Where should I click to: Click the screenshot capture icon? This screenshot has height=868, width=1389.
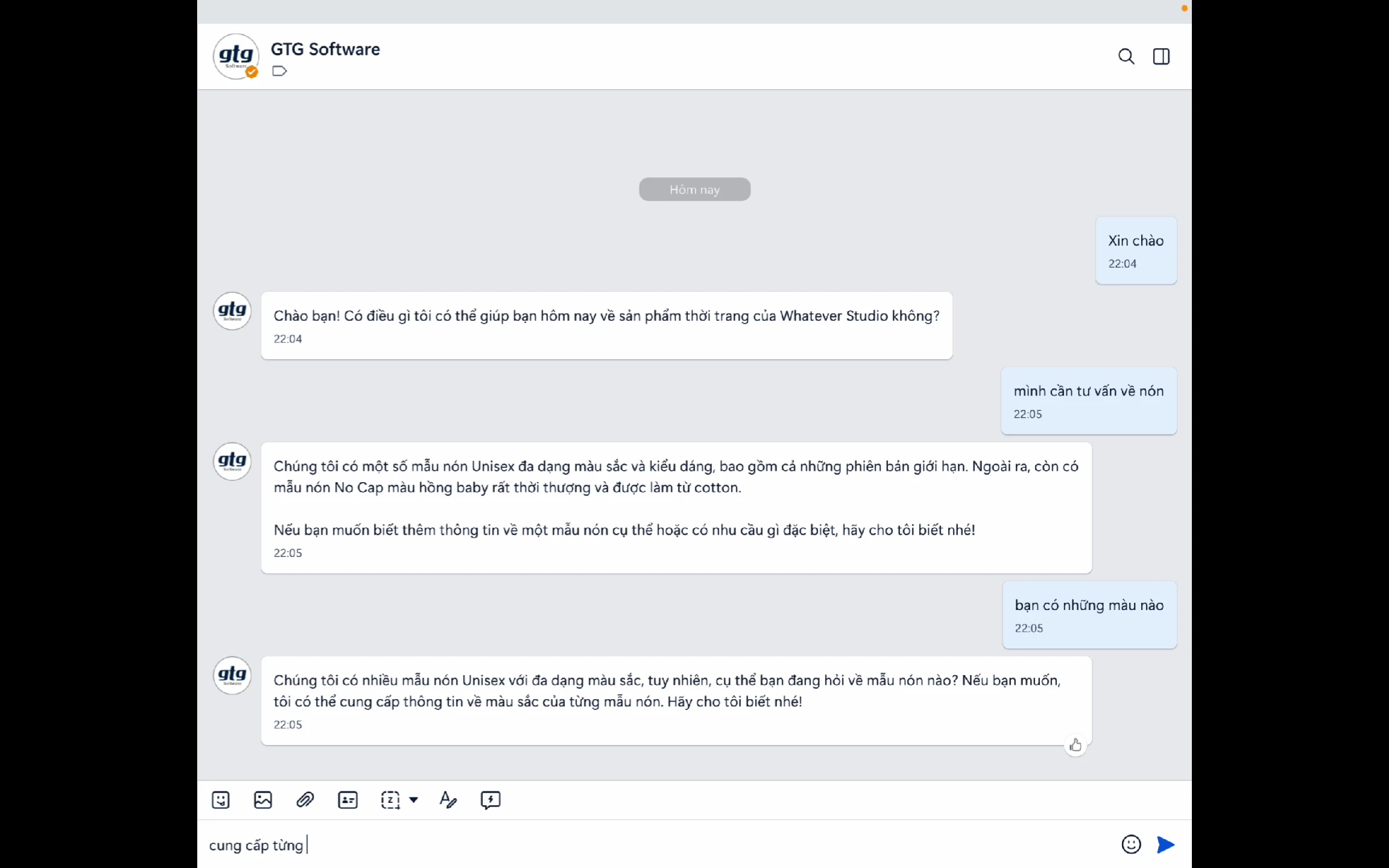tap(390, 800)
